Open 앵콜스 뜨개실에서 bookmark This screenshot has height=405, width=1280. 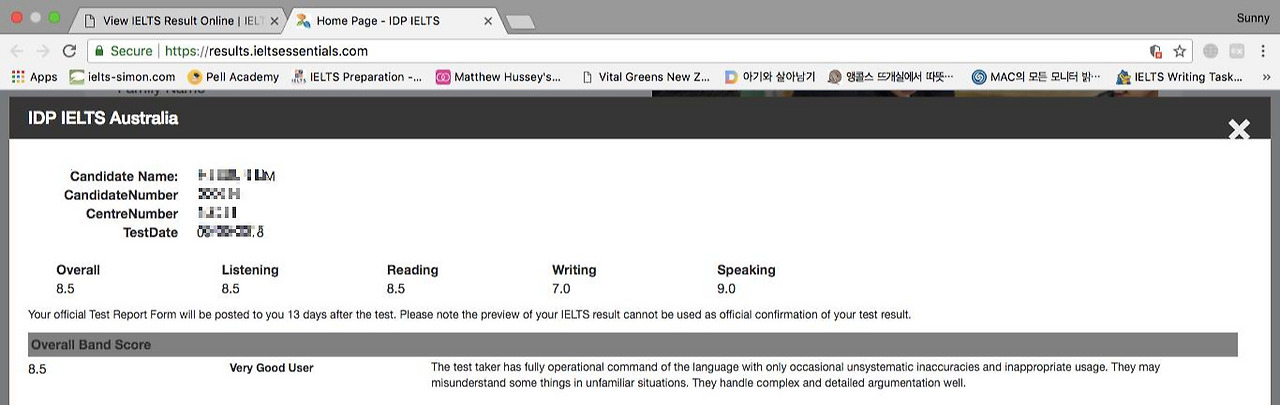click(891, 77)
